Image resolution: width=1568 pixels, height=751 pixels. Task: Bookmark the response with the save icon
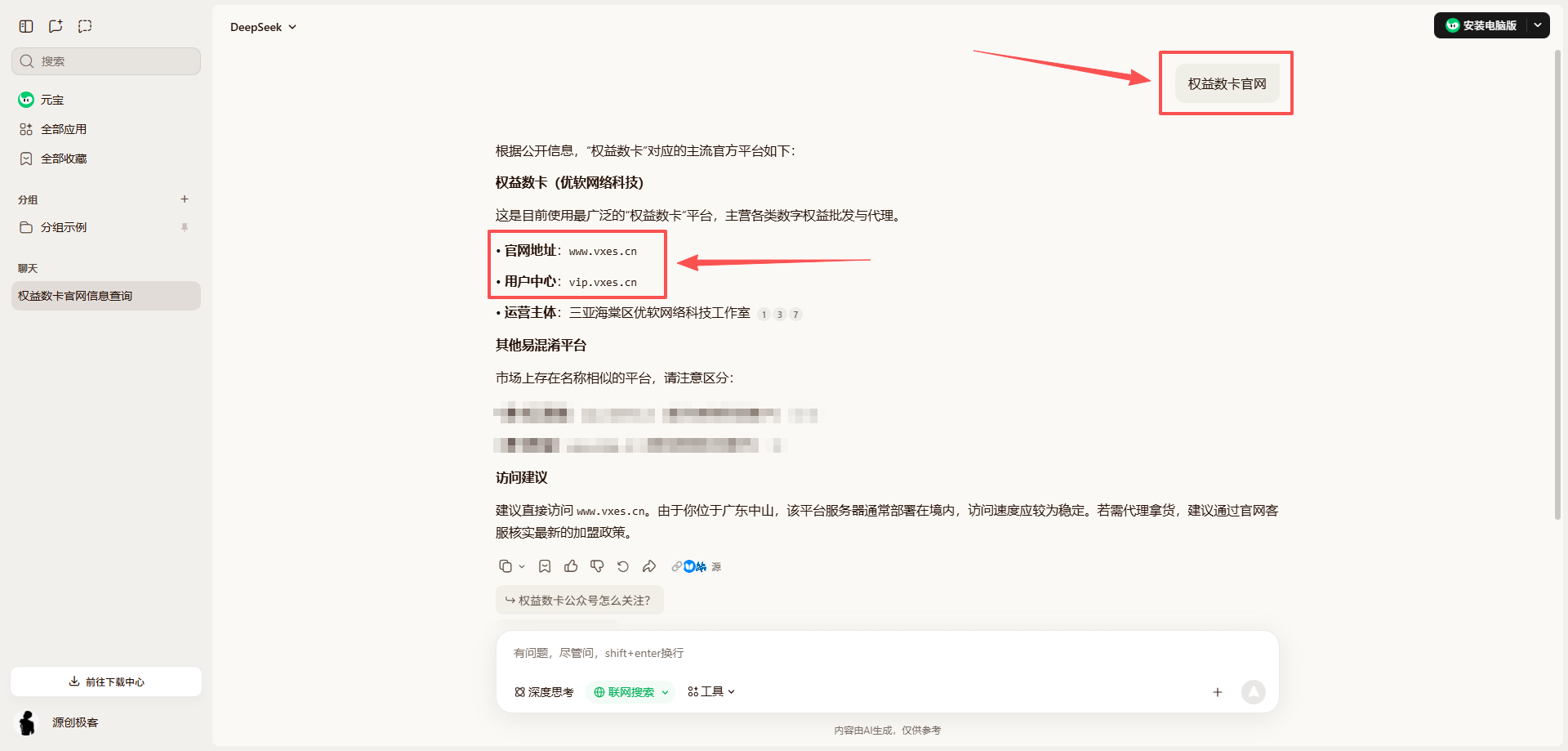[545, 565]
